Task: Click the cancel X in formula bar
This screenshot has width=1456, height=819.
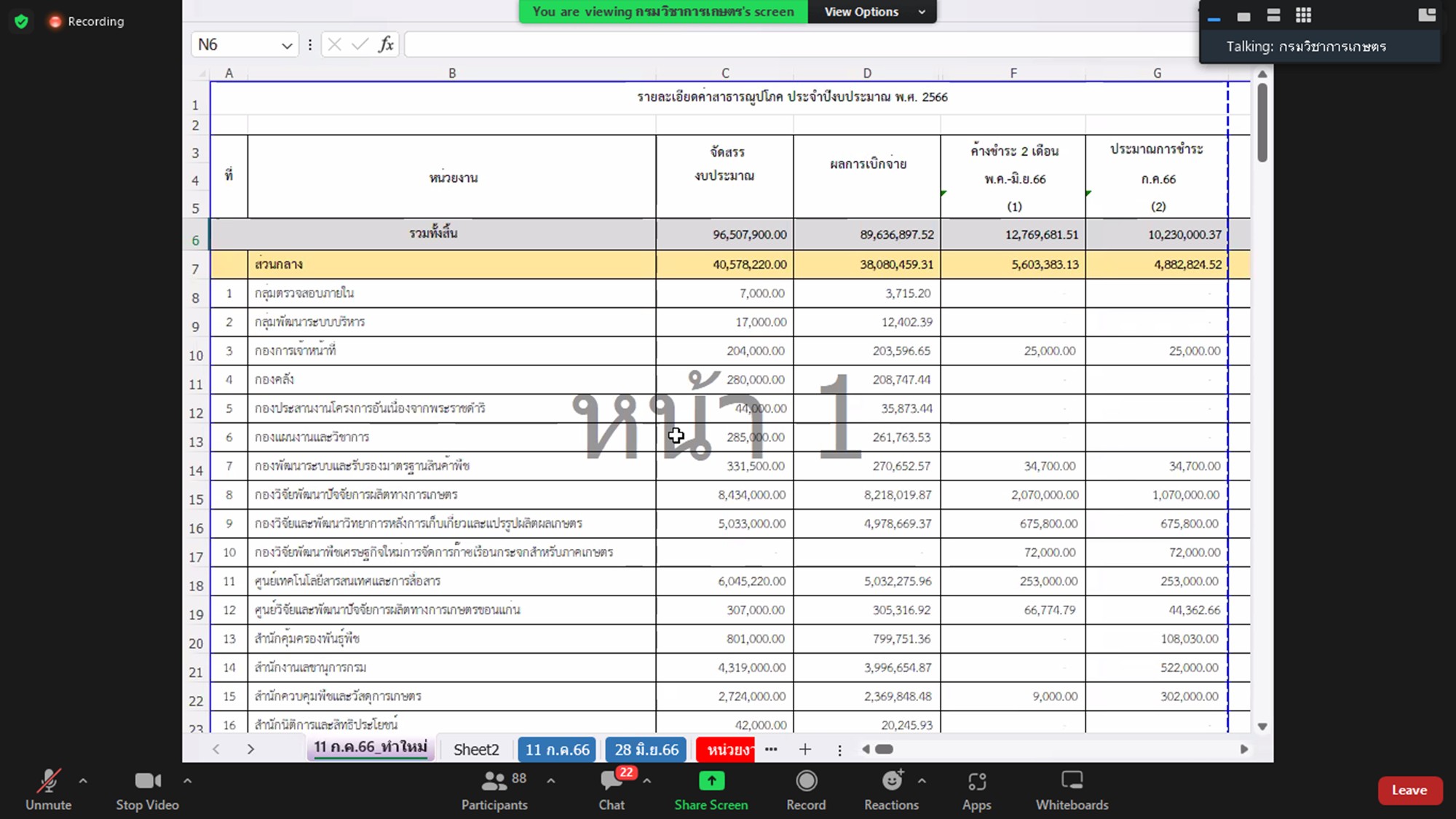Action: pyautogui.click(x=334, y=44)
